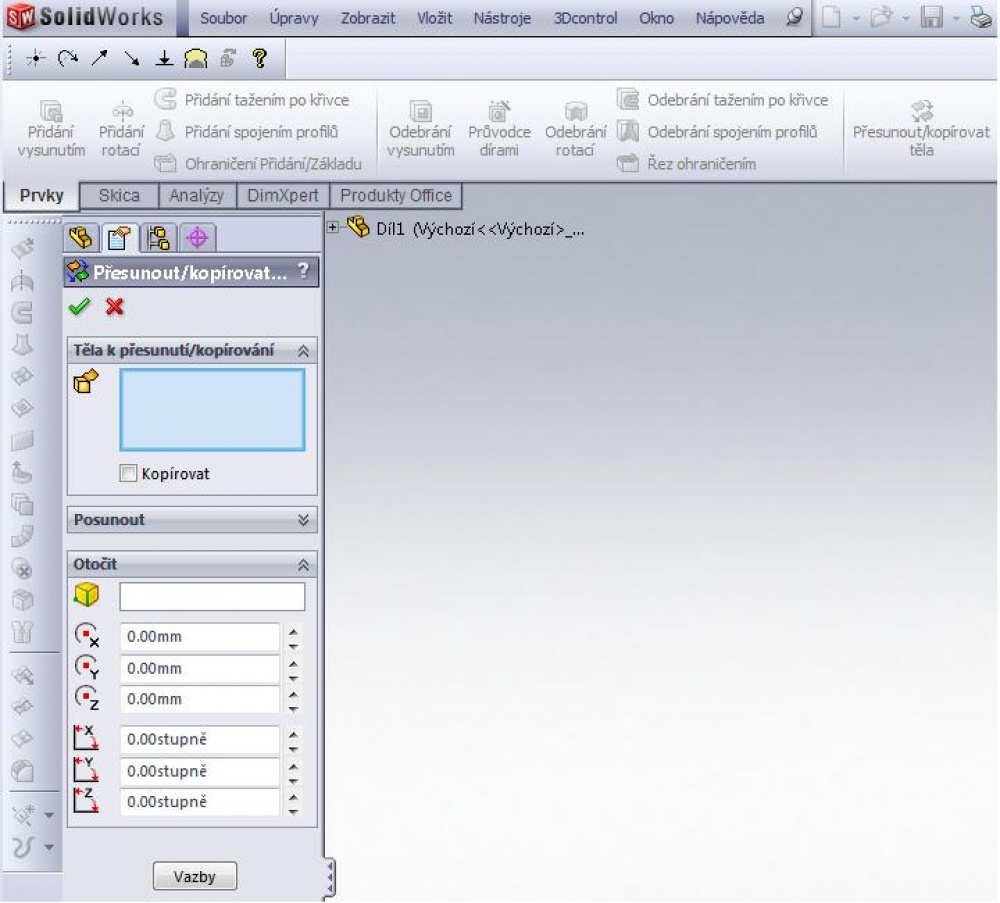Viewport: 1000px width, 903px height.
Task: Open the FeatureManager design tree tab icon
Action: 81,238
